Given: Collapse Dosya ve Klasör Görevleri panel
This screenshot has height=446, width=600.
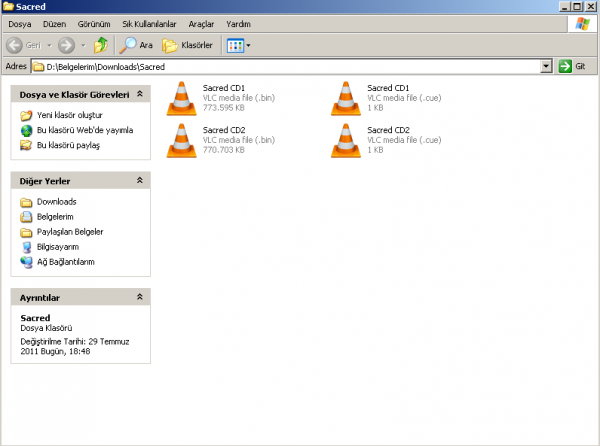Looking at the screenshot, I should point(140,94).
